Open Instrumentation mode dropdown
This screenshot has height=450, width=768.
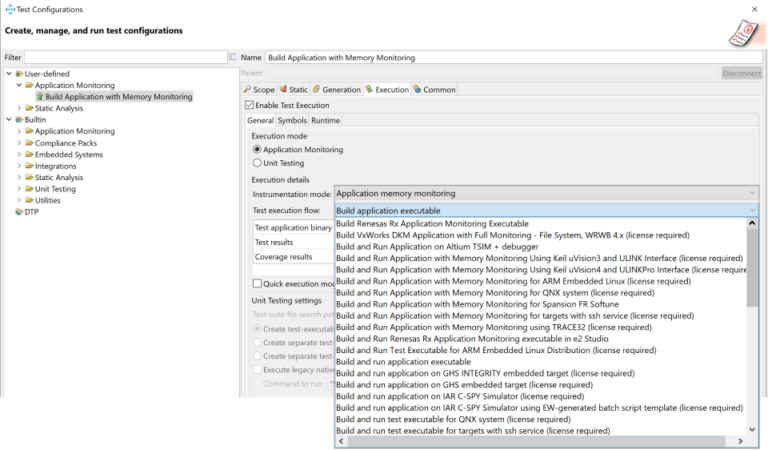[x=547, y=193]
